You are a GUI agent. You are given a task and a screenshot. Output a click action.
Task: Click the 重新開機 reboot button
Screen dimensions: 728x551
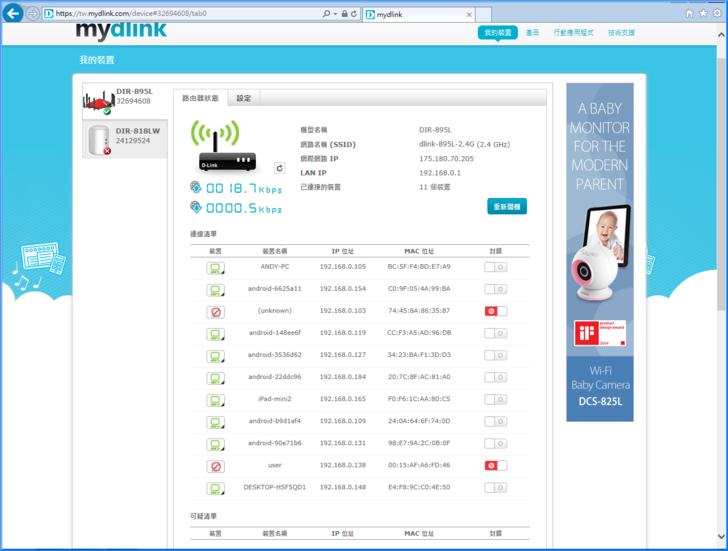507,206
